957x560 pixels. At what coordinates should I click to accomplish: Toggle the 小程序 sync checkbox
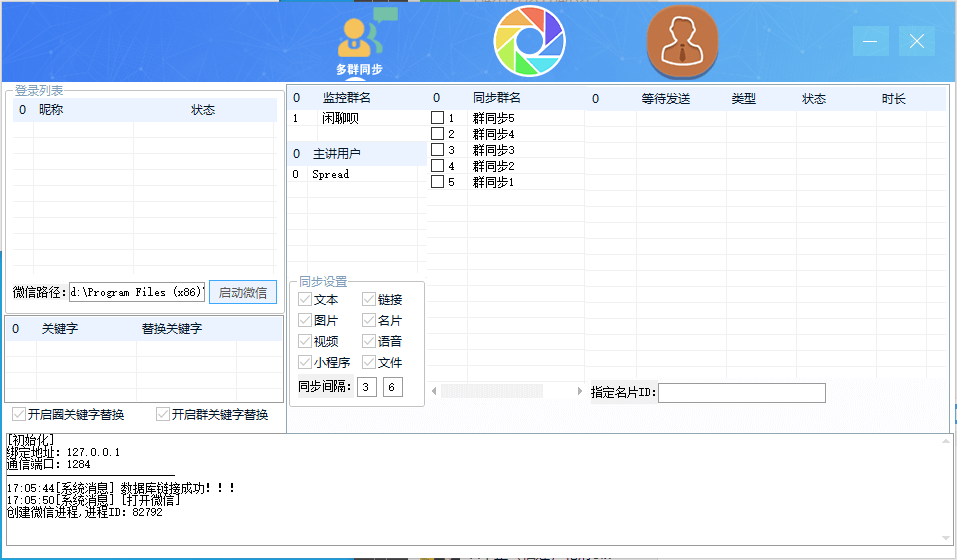pos(305,362)
